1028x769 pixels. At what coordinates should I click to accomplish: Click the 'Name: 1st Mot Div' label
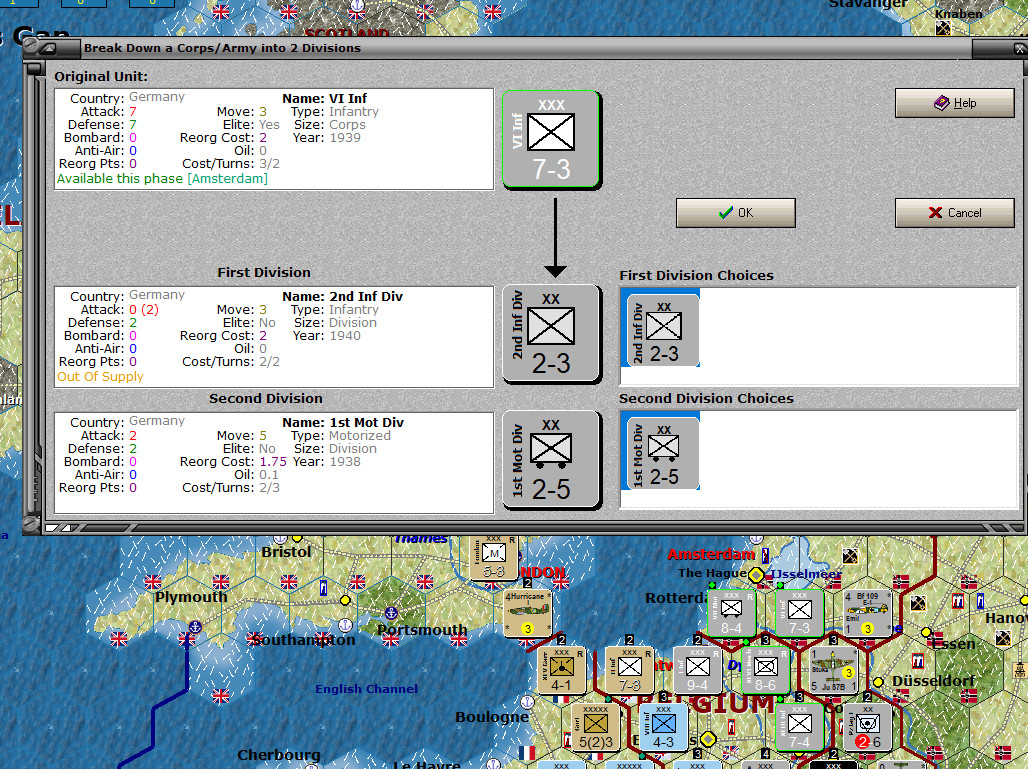click(x=344, y=423)
